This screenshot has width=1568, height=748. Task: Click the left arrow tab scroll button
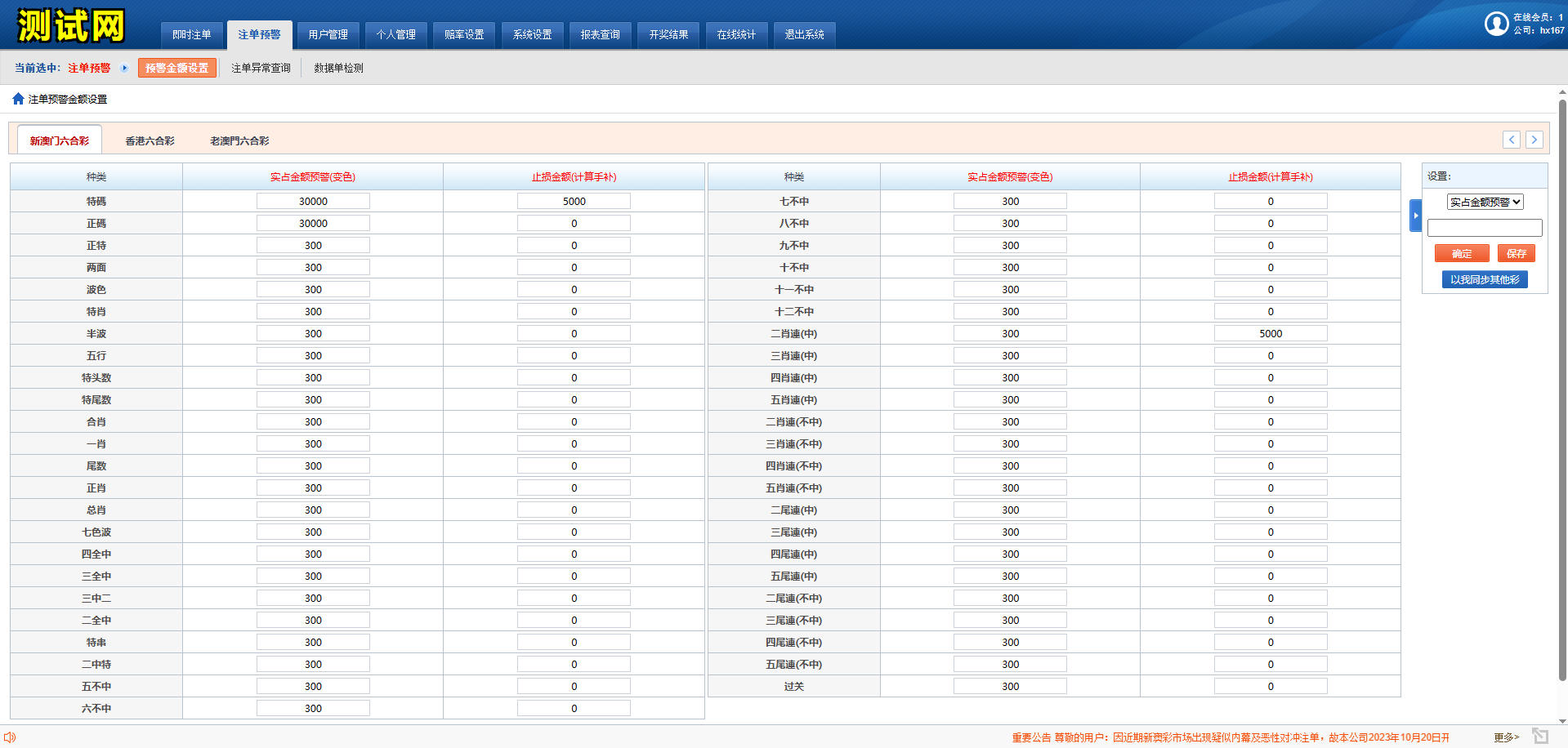click(1512, 140)
